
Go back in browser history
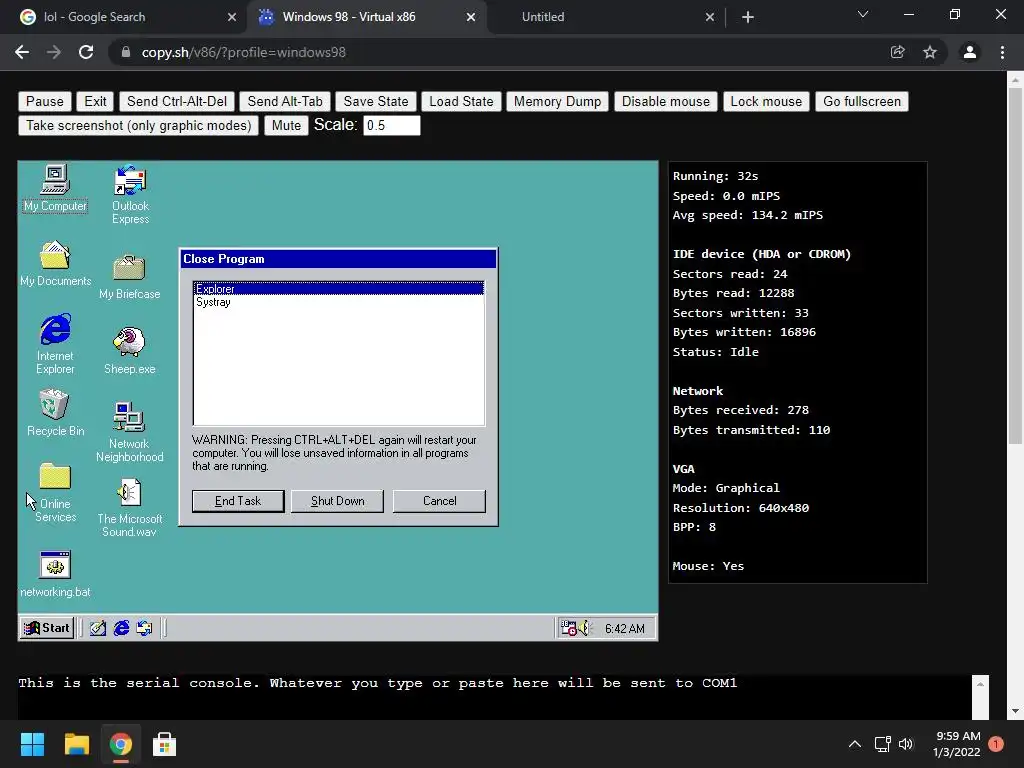[22, 52]
